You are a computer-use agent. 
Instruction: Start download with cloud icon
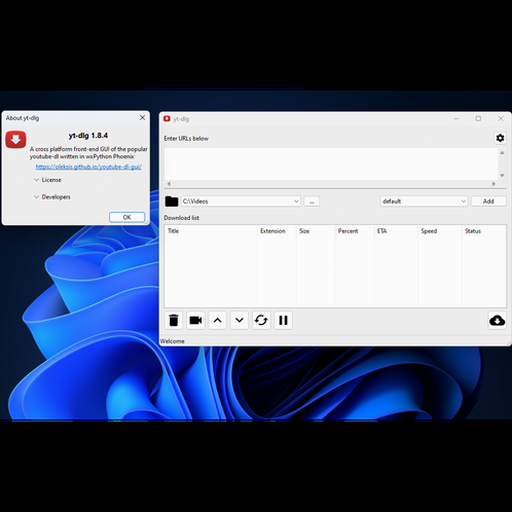pos(497,320)
